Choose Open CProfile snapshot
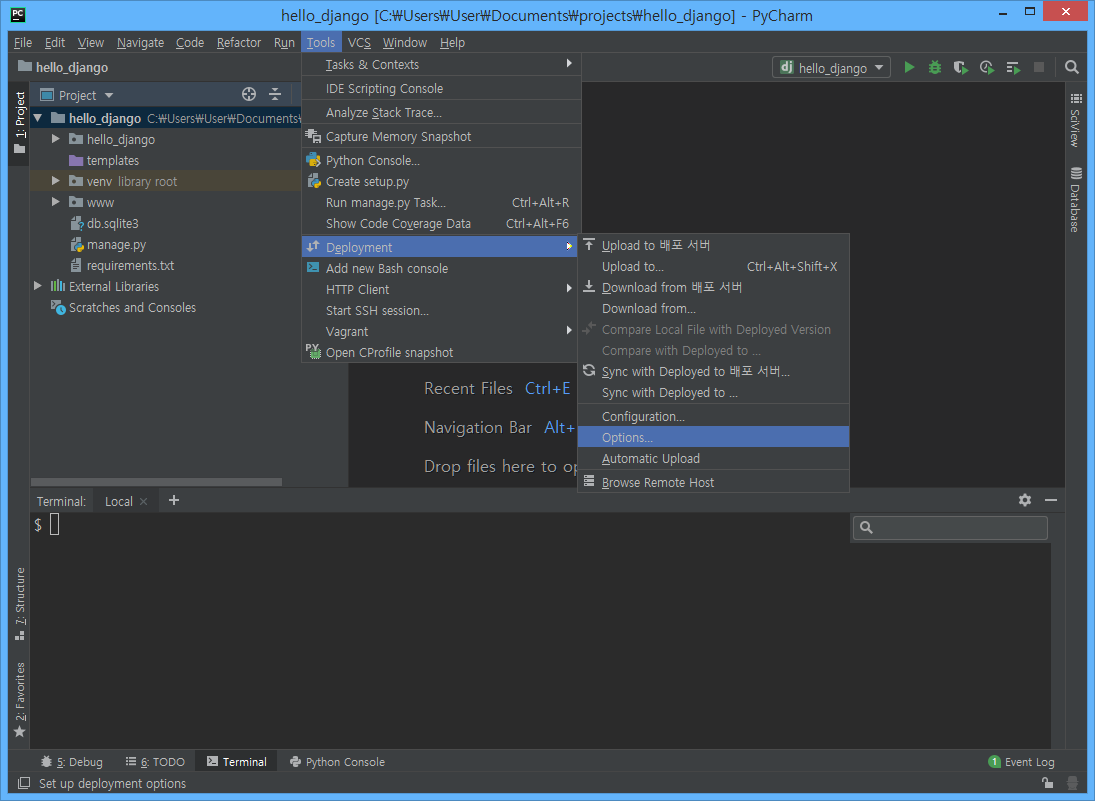This screenshot has width=1095, height=801. click(441, 352)
